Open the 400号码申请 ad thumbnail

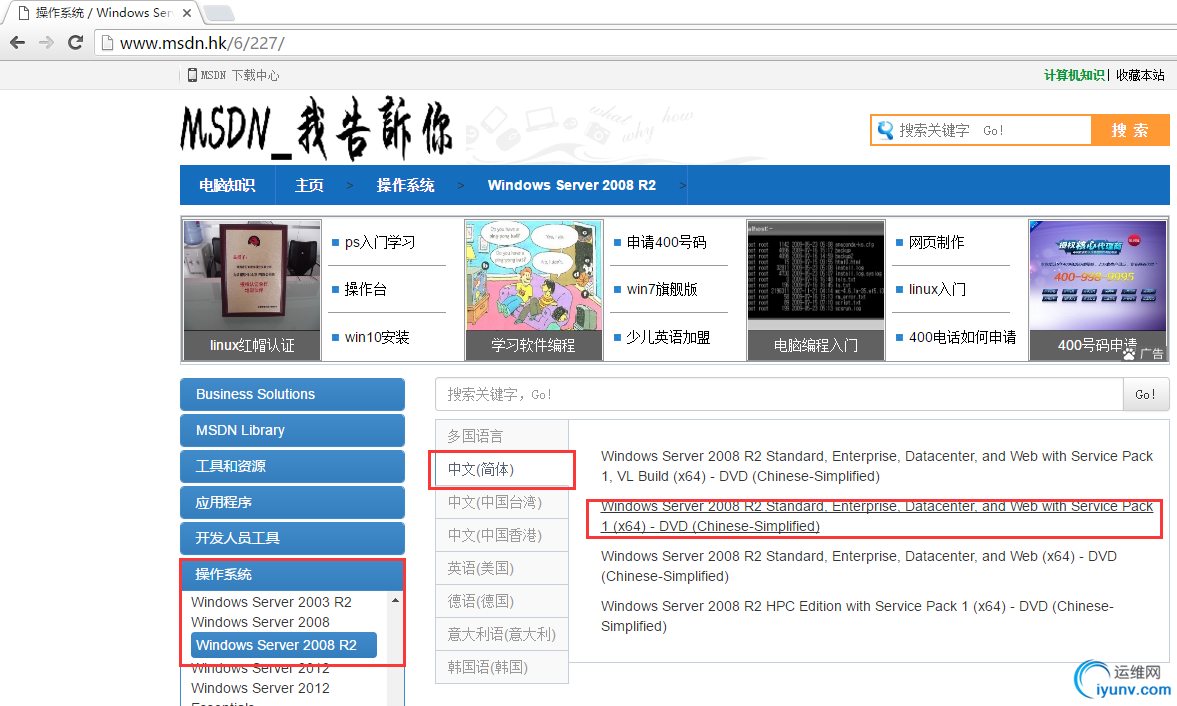click(1098, 290)
